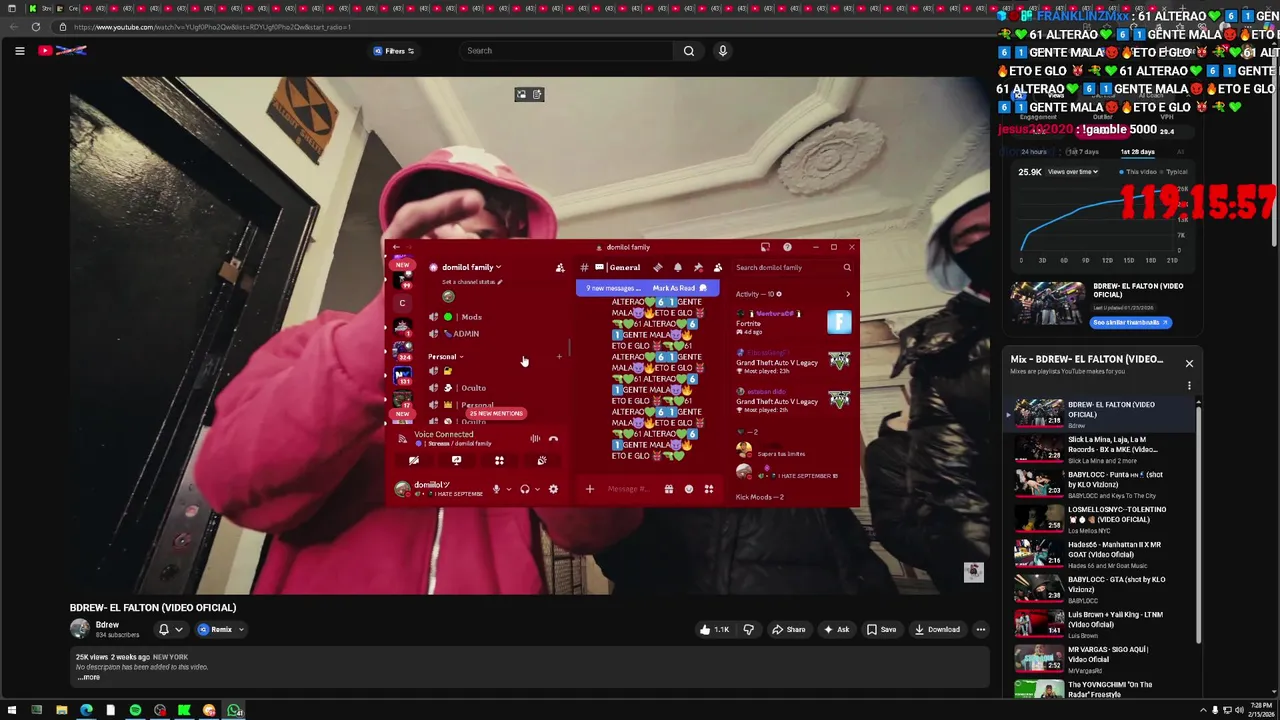
Task: Open Discord message attachment plus button
Action: pyautogui.click(x=589, y=489)
